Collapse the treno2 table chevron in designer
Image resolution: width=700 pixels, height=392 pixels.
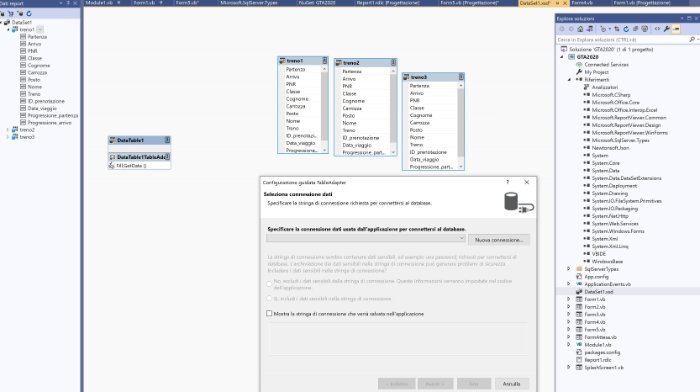coord(393,63)
